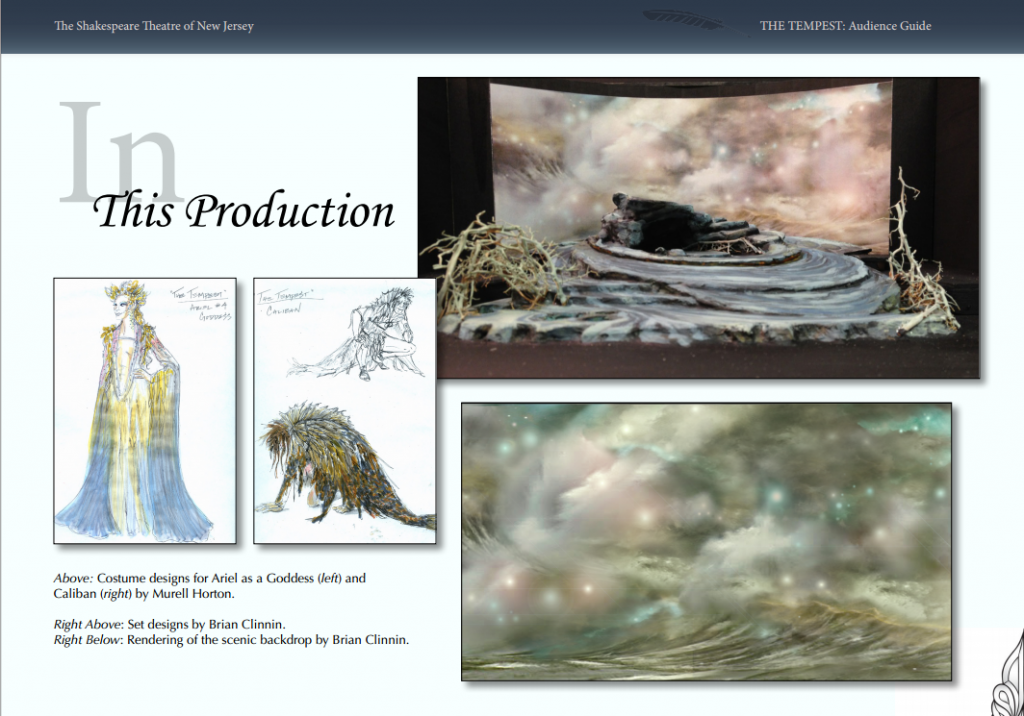The width and height of the screenshot is (1024, 716).
Task: Open the Caliban costume design image
Action: (344, 410)
